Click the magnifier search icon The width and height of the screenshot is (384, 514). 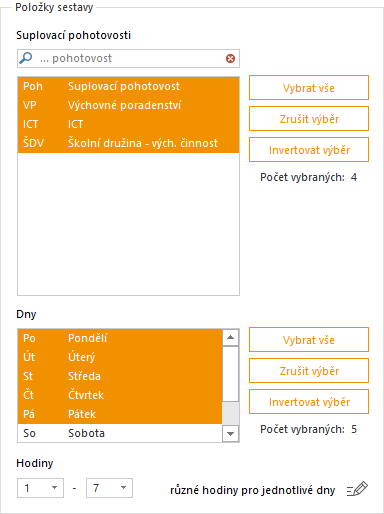point(26,58)
